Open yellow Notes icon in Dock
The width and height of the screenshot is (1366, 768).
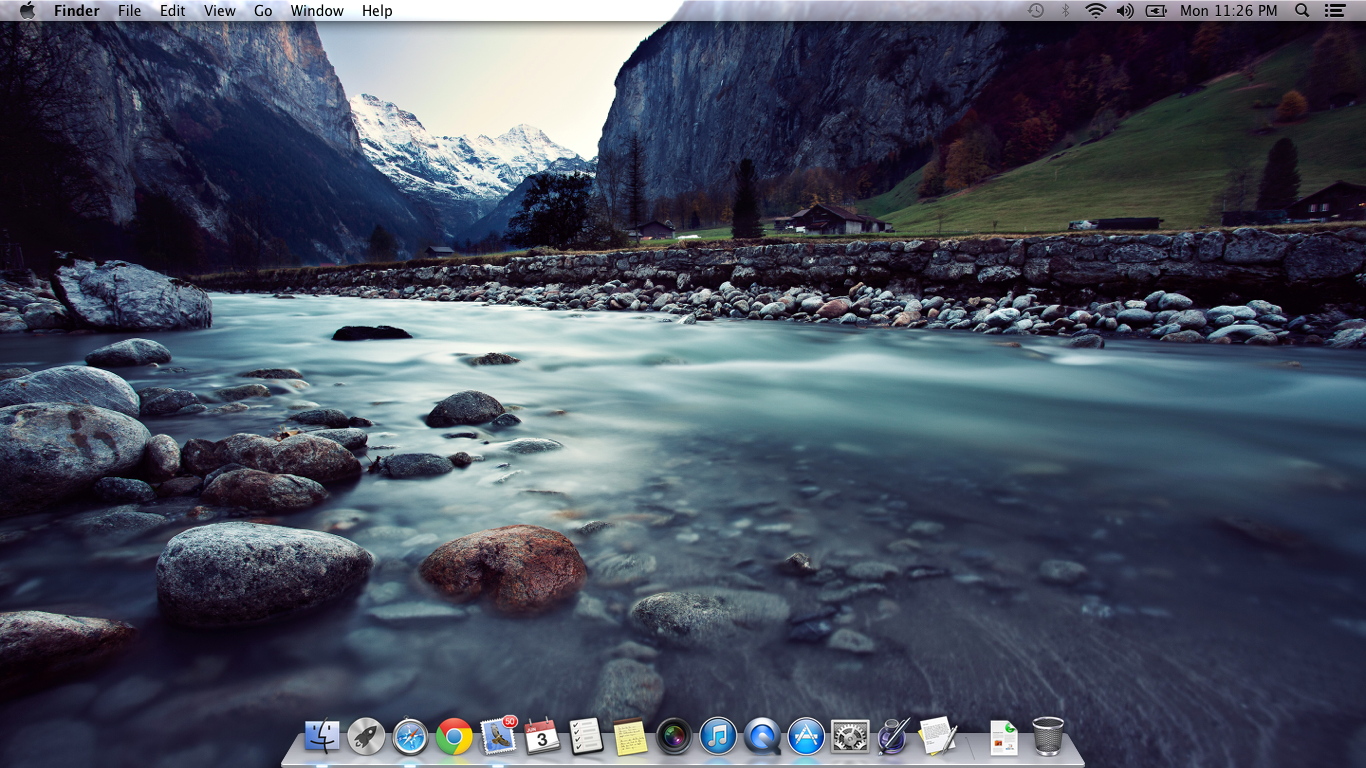(630, 737)
